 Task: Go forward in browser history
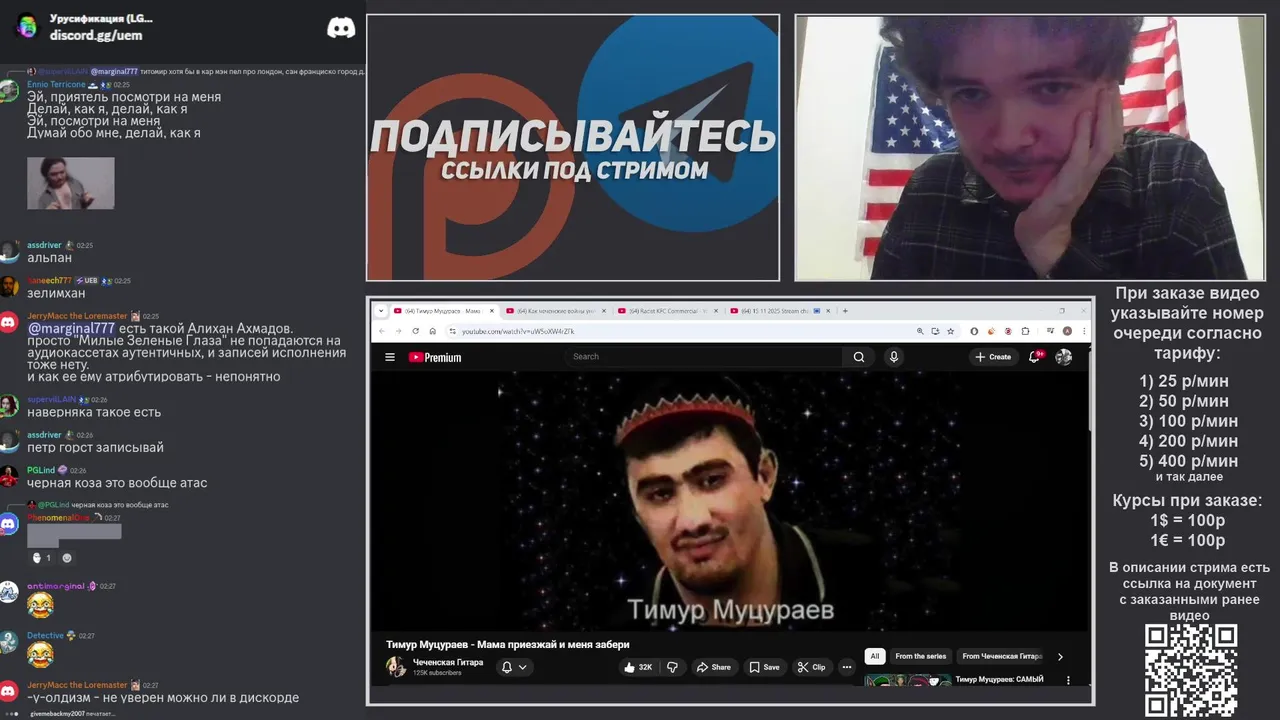397,331
